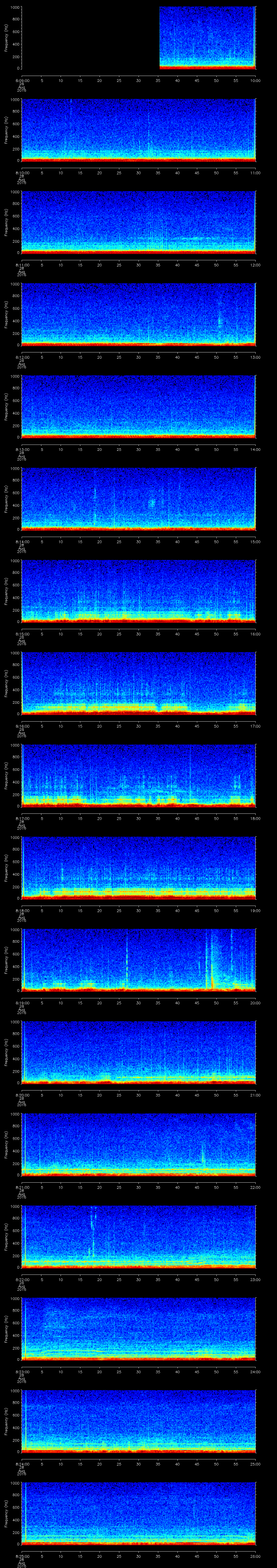
Task: Select the 8:17:00 start time label
Action: click(22, 818)
